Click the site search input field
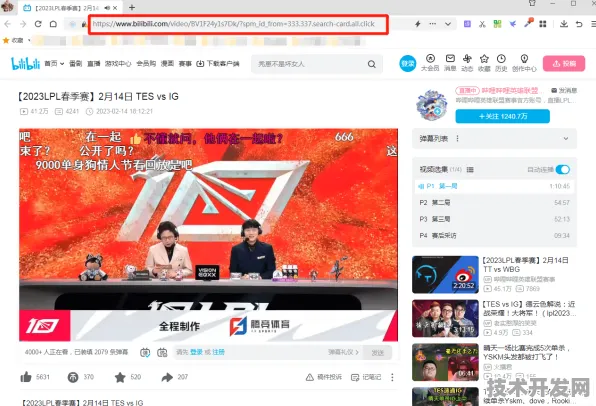596x406 pixels. [x=310, y=64]
